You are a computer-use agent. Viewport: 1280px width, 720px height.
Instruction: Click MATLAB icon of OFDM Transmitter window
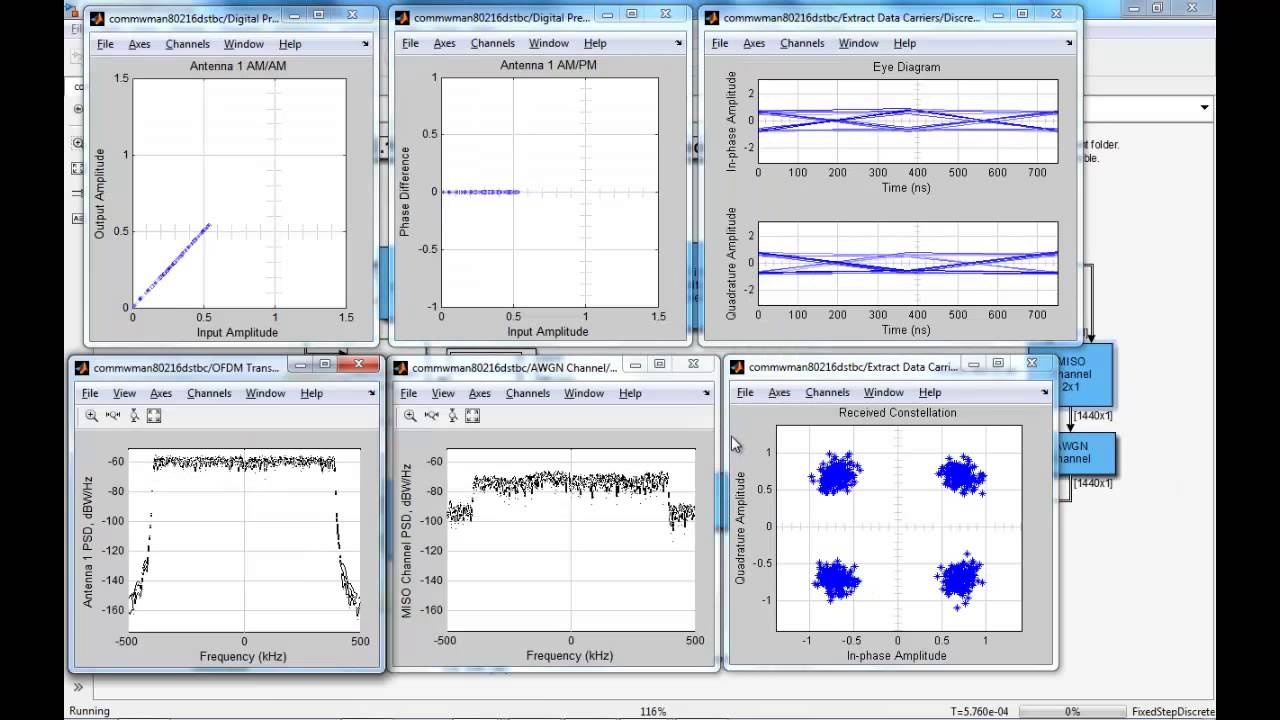(x=82, y=367)
